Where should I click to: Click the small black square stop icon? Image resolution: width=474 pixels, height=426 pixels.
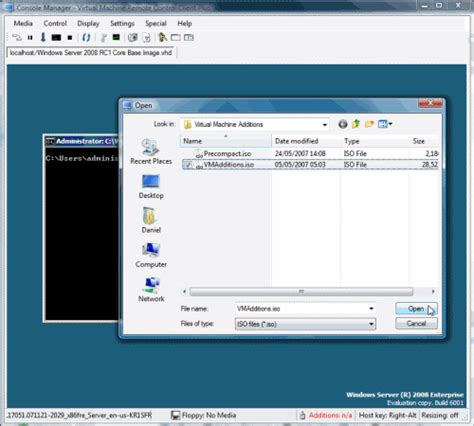(x=70, y=38)
